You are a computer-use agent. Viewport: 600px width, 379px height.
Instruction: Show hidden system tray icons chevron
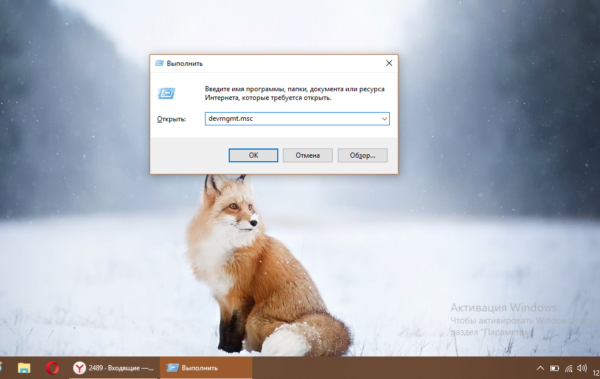point(540,368)
